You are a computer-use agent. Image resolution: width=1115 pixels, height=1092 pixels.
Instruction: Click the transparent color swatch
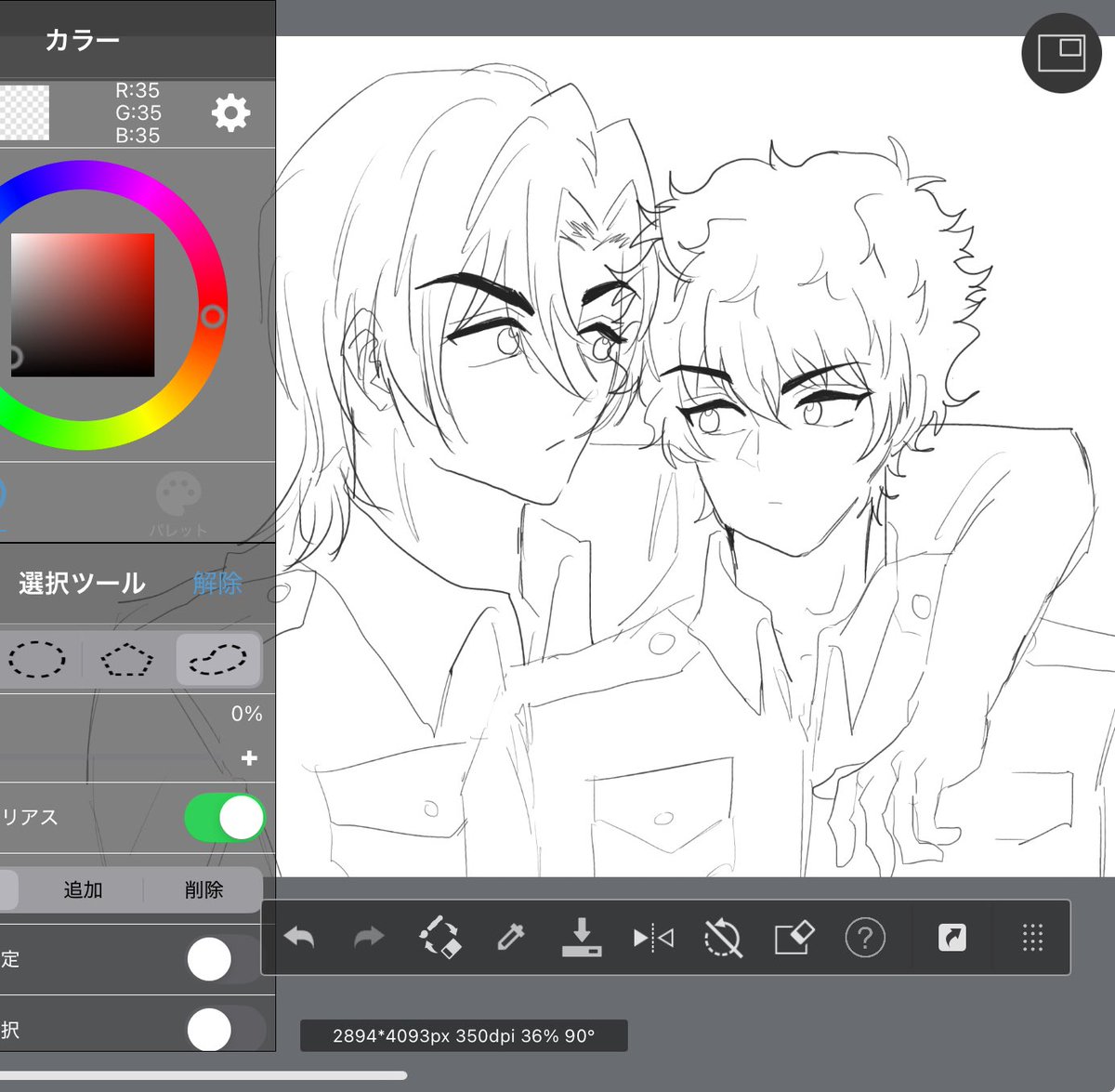point(24,113)
